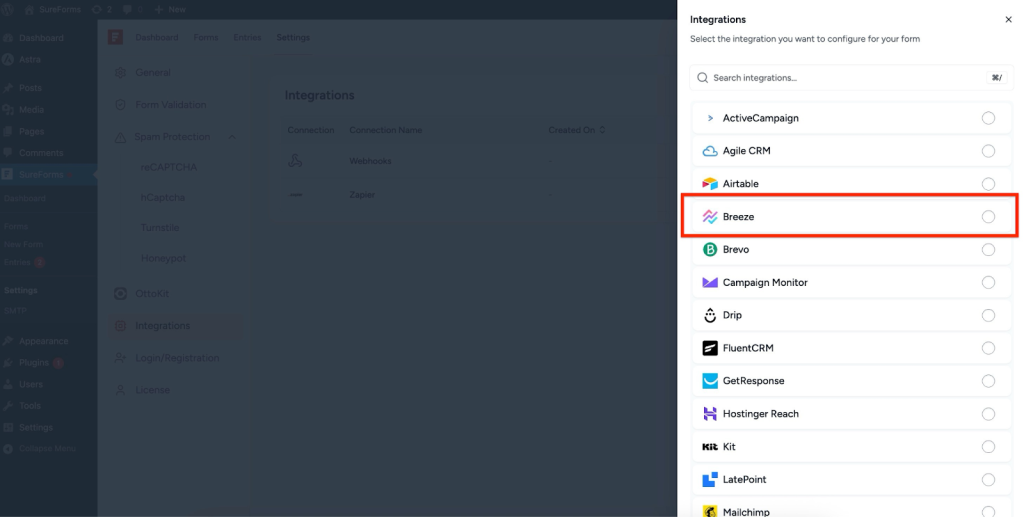Switch to the Dashboard tab
The width and height of the screenshot is (1024, 517).
tap(157, 37)
